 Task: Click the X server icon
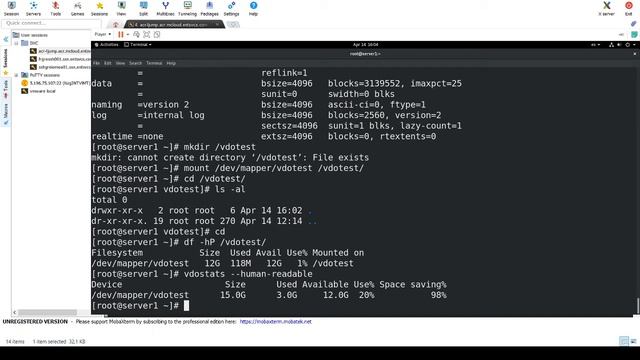tap(607, 8)
